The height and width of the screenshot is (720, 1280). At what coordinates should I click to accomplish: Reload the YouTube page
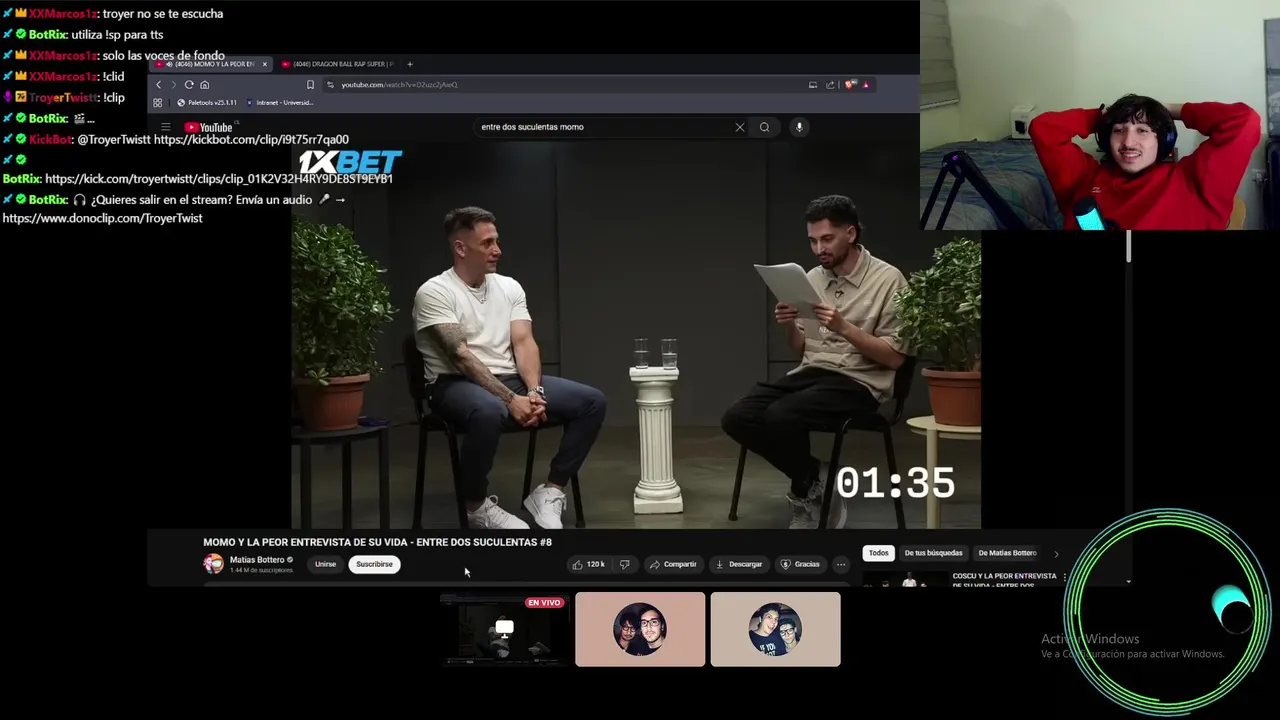pyautogui.click(x=189, y=85)
